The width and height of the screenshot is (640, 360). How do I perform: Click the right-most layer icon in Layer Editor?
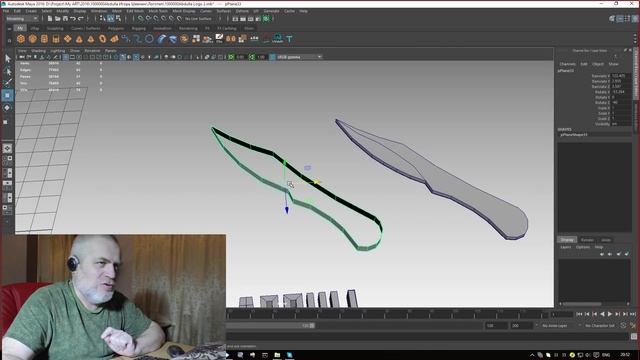click(x=627, y=254)
